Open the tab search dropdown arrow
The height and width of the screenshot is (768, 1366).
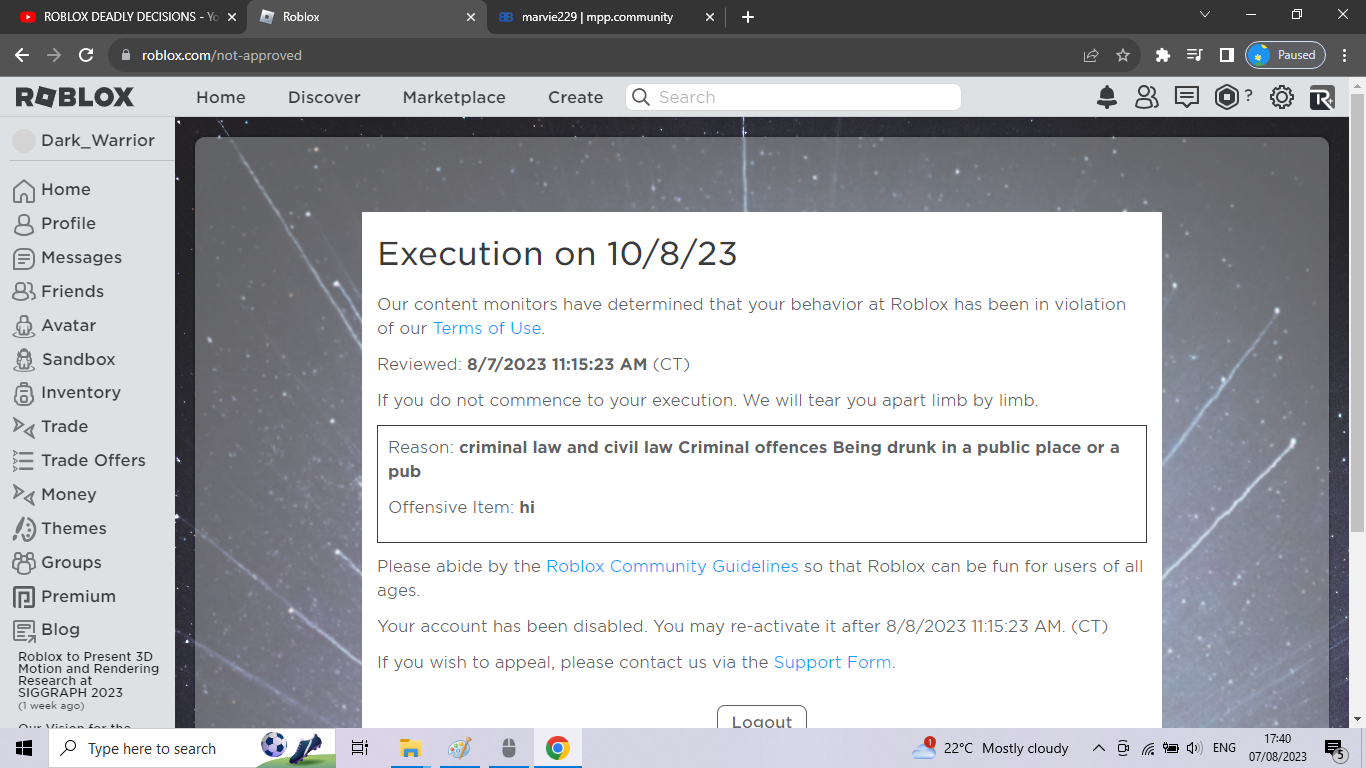(1205, 15)
